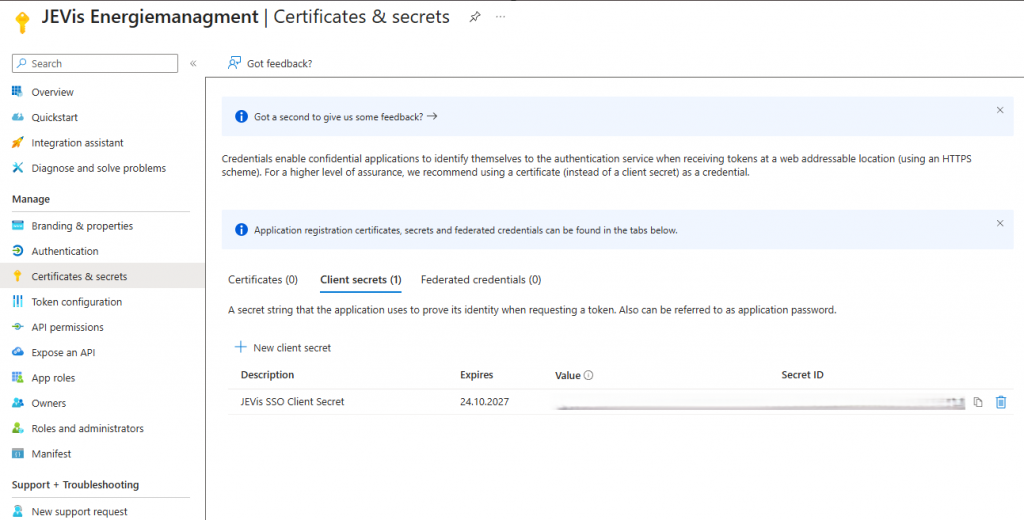Copy the client secret ID to clipboard
Viewport: 1024px width, 520px height.
(978, 402)
